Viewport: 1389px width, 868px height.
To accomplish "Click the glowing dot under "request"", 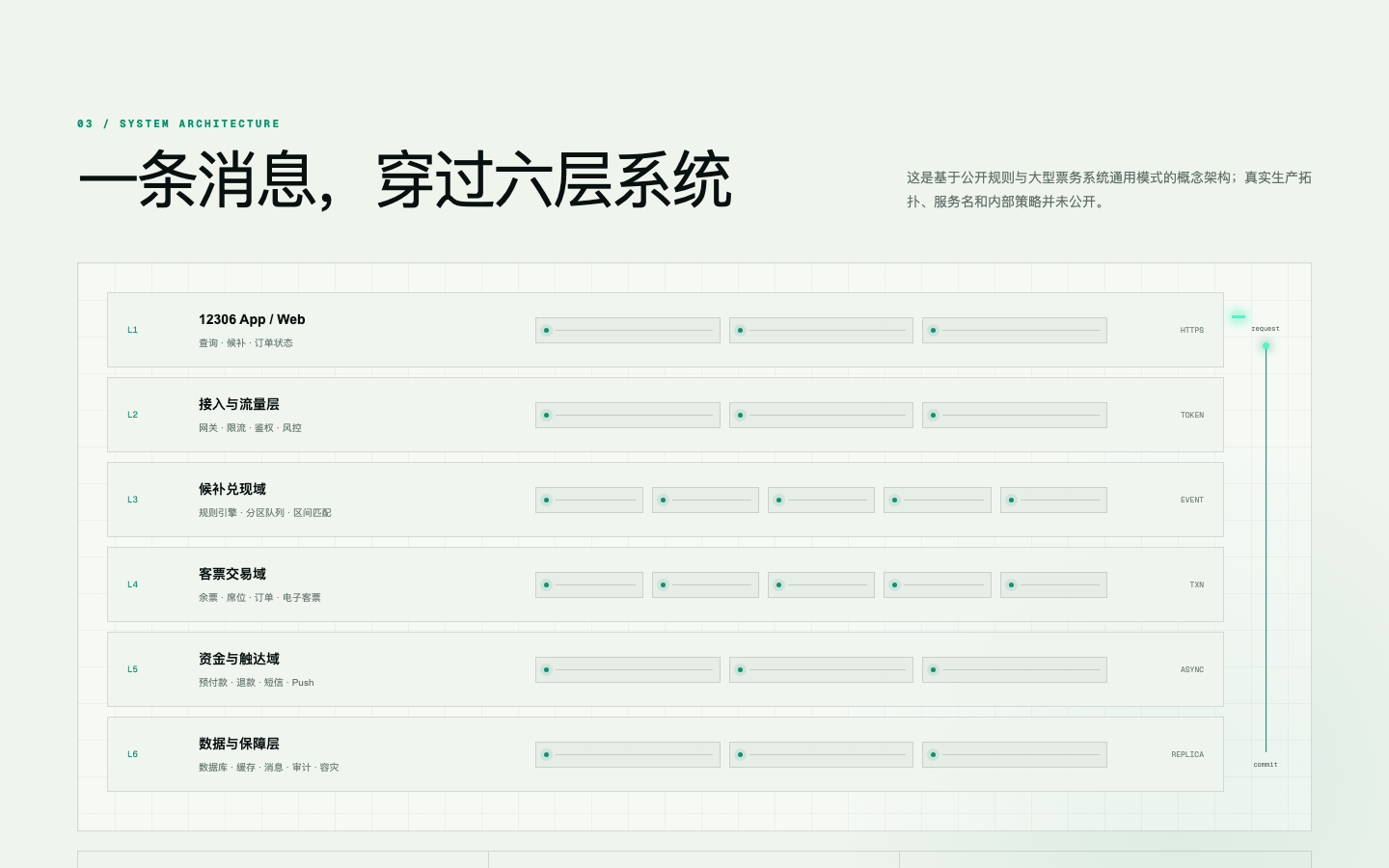I will point(1266,345).
